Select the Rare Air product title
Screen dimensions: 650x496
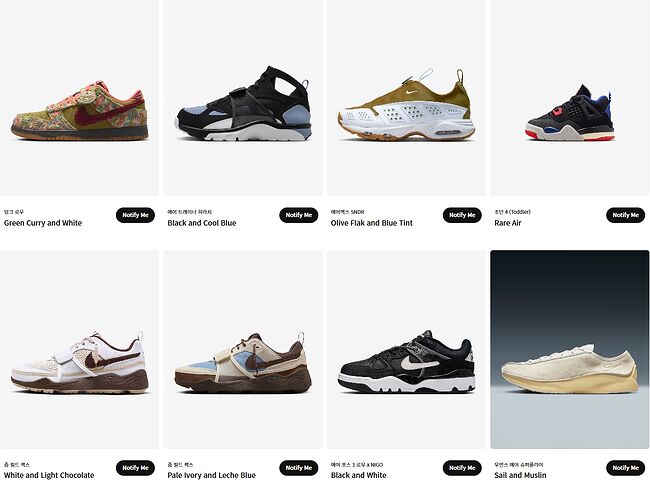(507, 223)
